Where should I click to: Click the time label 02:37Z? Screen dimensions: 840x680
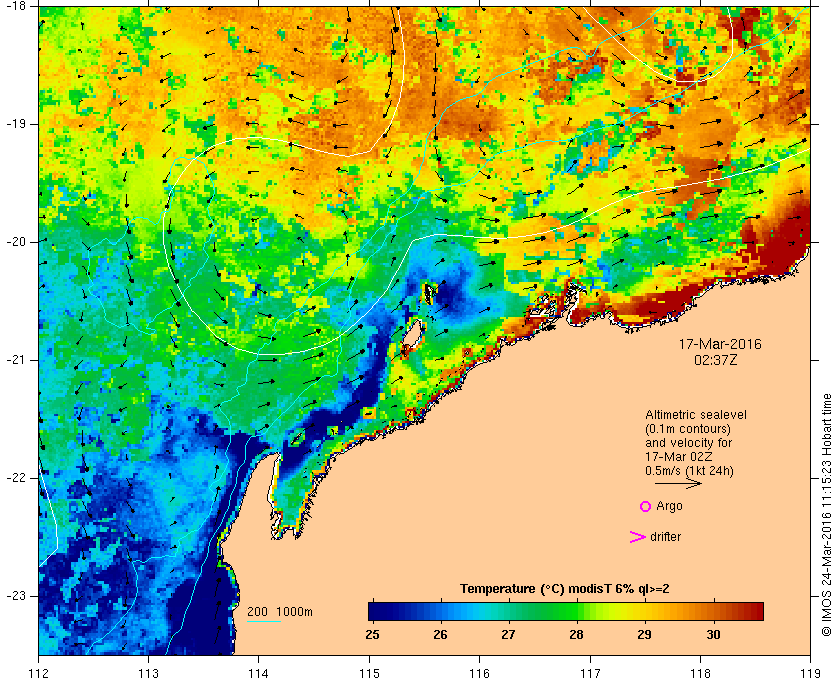[x=716, y=360]
